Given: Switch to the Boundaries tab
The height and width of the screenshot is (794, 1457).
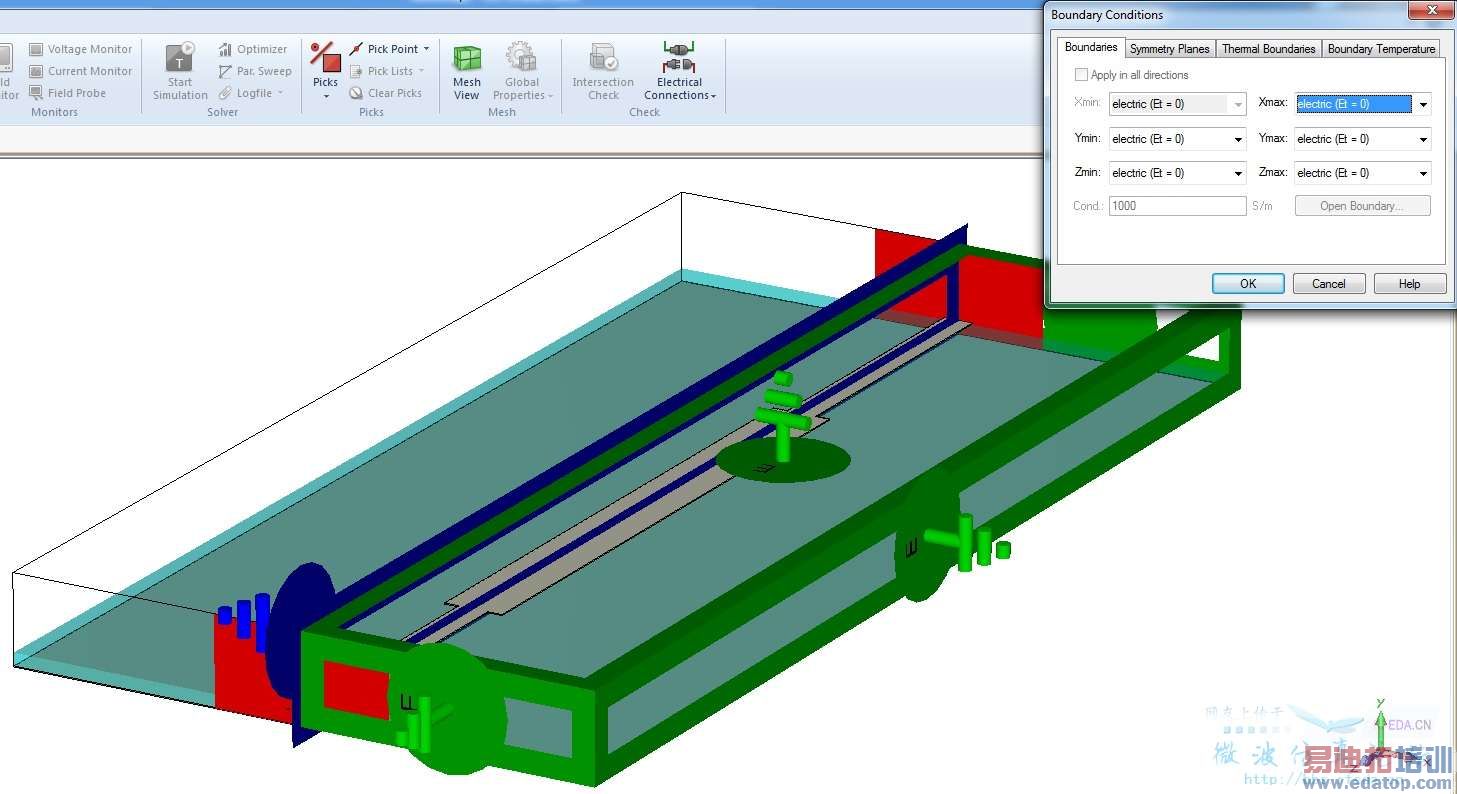Looking at the screenshot, I should (1091, 47).
